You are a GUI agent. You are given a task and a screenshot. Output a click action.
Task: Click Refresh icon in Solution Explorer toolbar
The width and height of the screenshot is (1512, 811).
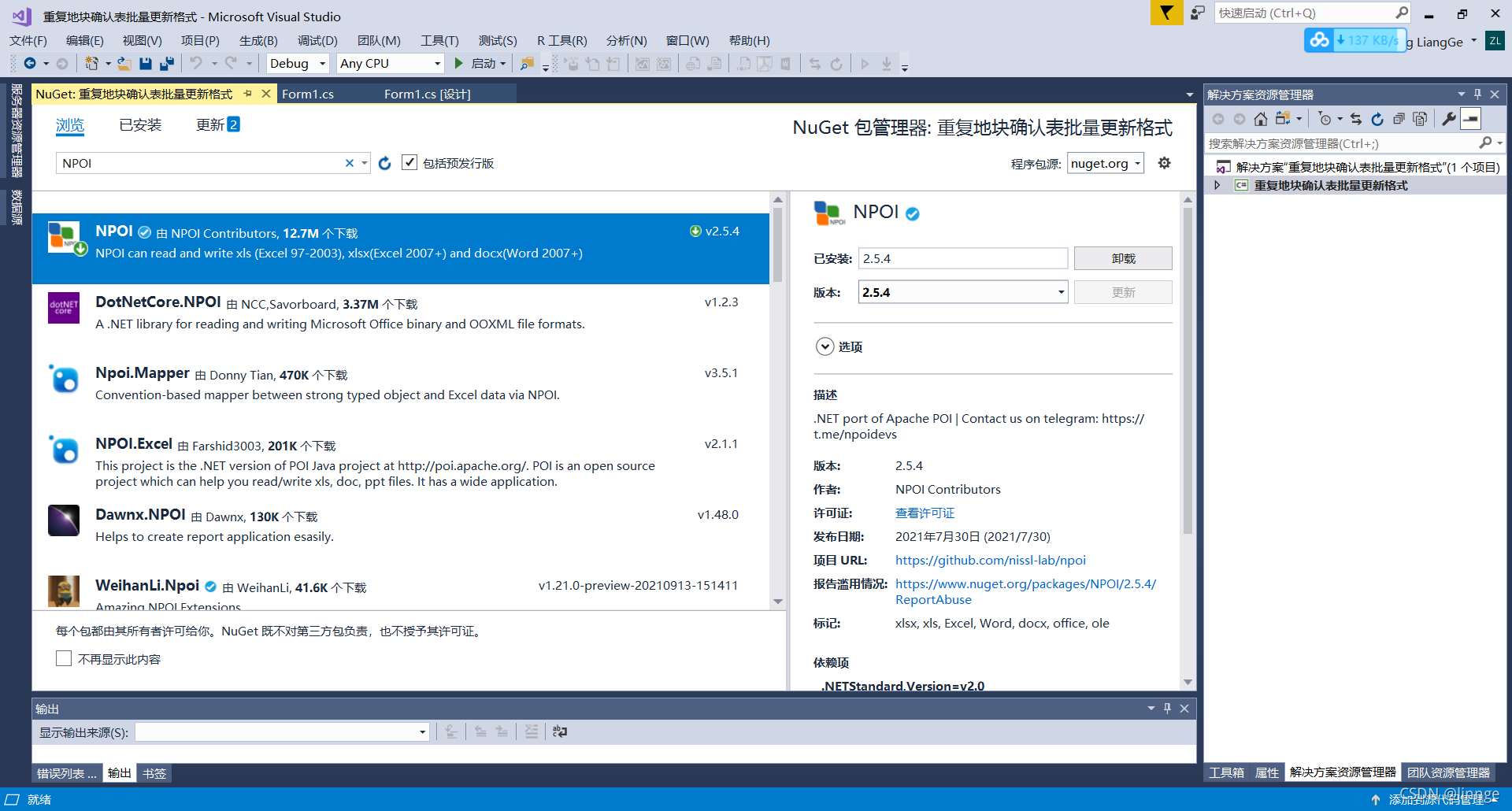click(1377, 119)
